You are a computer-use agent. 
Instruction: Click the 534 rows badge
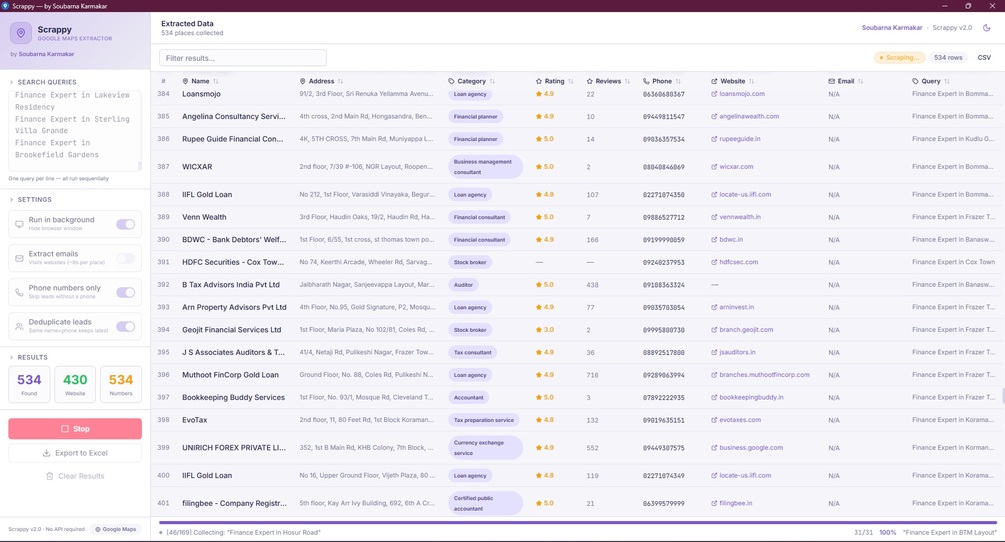coord(948,58)
